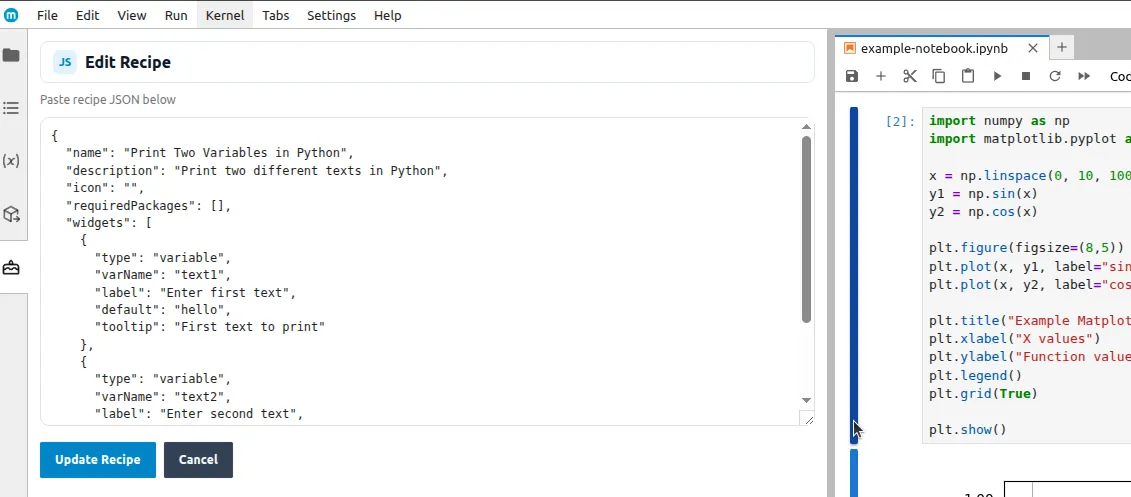Viewport: 1131px width, 497px height.
Task: Click the import numpy as np line
Action: (x=999, y=121)
